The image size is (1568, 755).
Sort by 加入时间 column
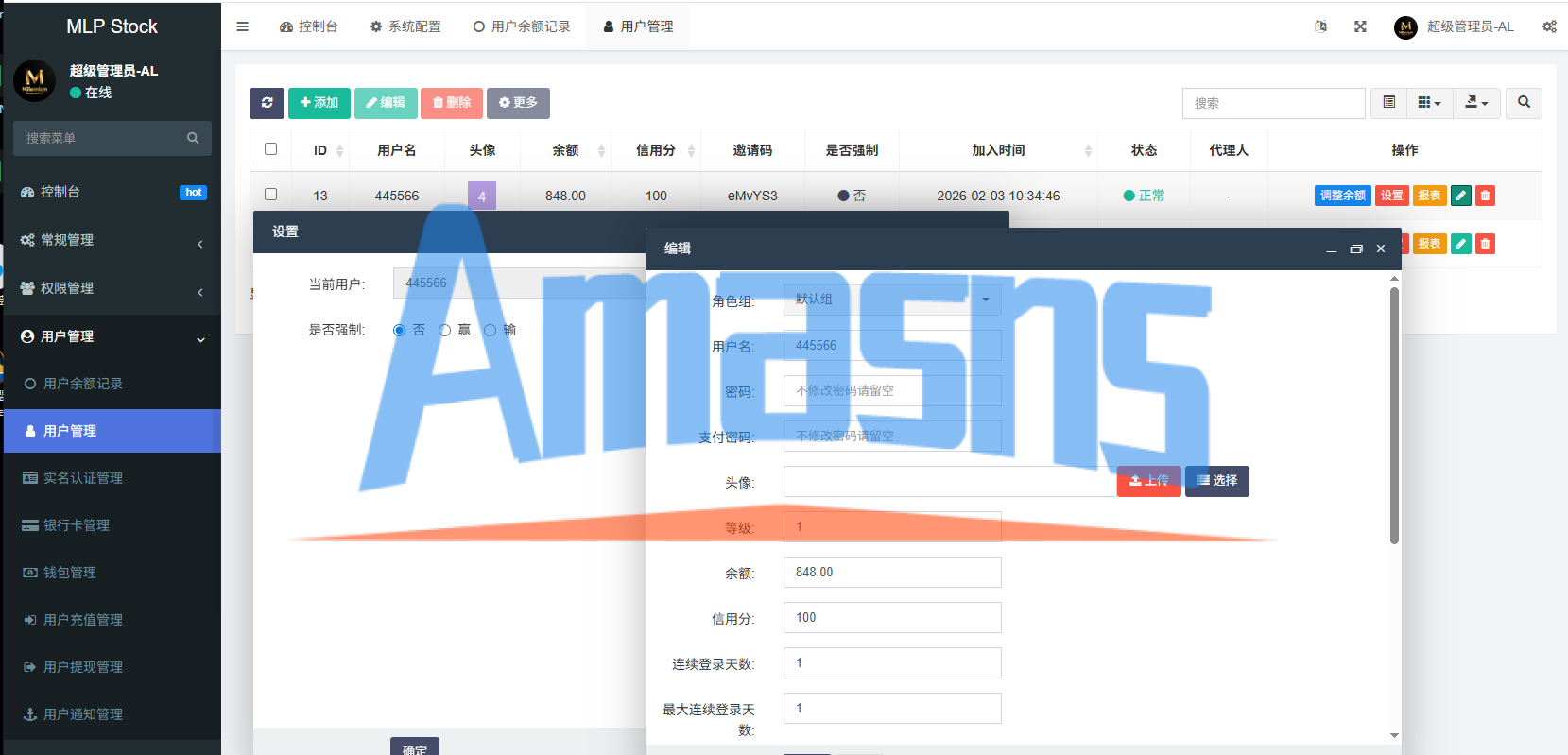(998, 150)
